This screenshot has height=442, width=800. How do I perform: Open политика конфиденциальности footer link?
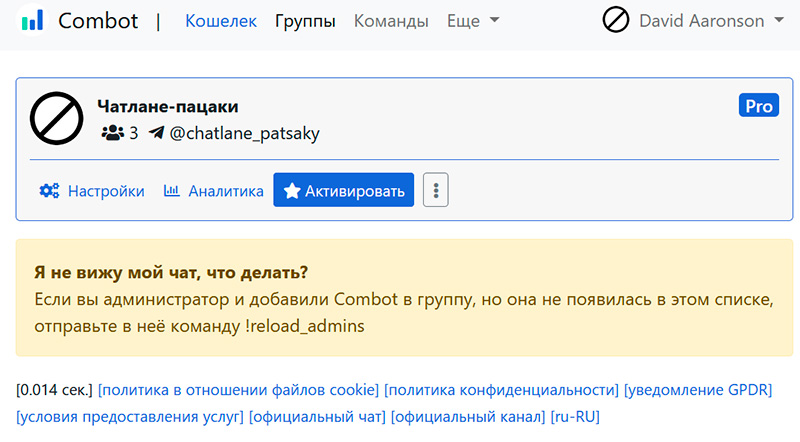click(501, 389)
